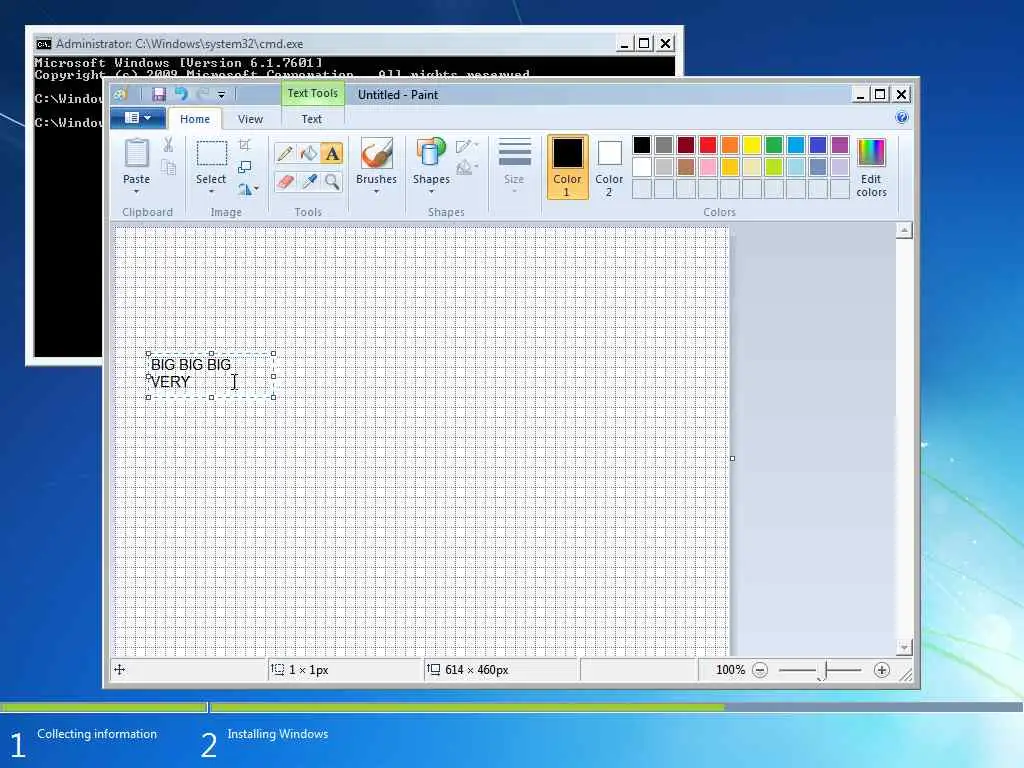Viewport: 1024px width, 768px height.
Task: Pick the orange color swatch
Action: click(x=729, y=145)
